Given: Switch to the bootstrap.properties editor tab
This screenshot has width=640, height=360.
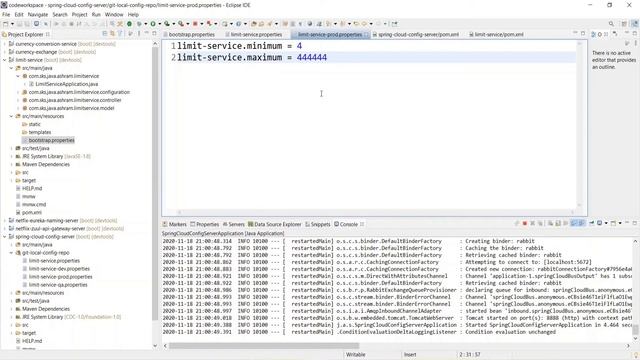Looking at the screenshot, I should (189, 35).
